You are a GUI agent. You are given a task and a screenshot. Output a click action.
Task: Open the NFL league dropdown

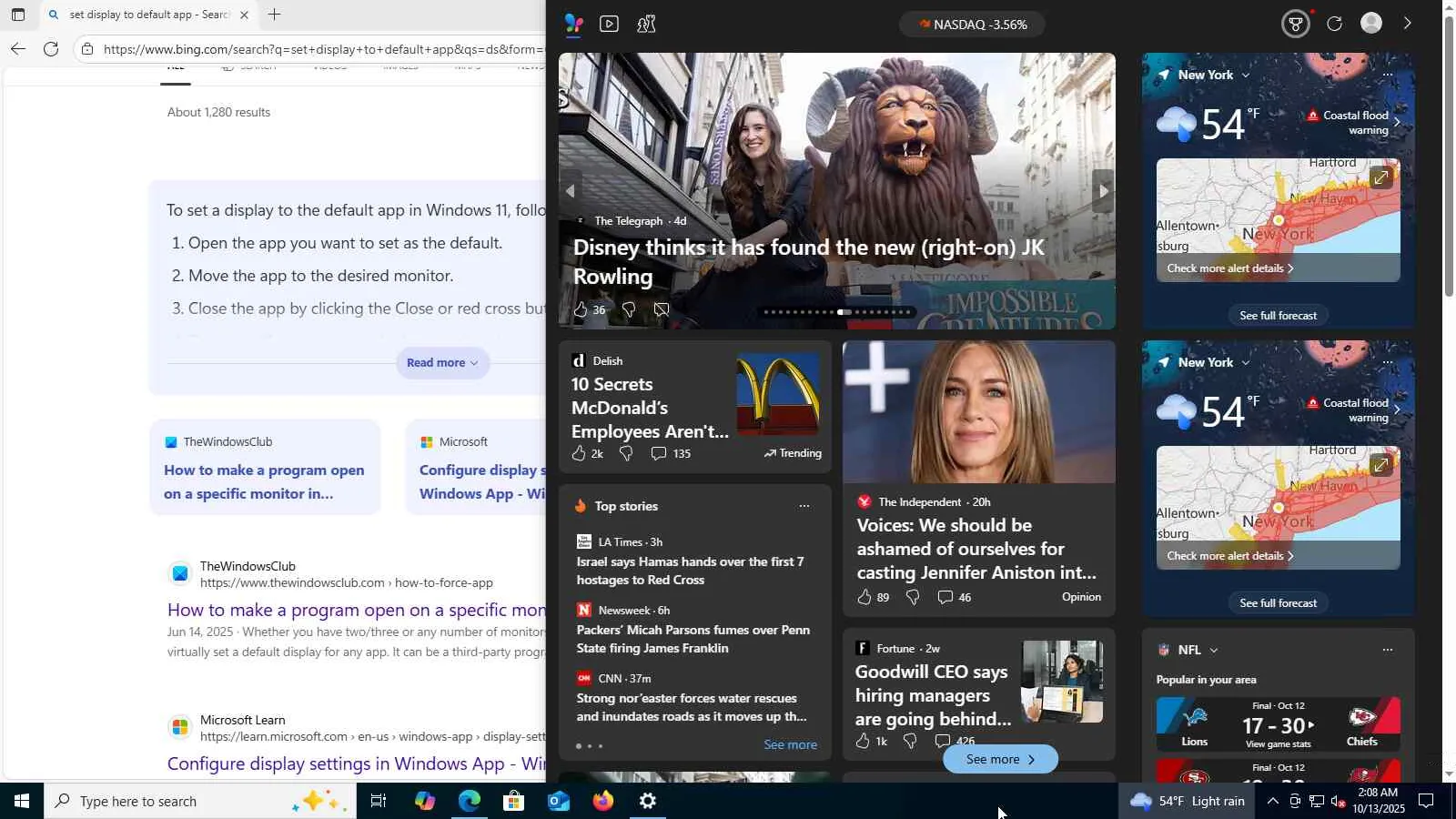(x=1213, y=650)
